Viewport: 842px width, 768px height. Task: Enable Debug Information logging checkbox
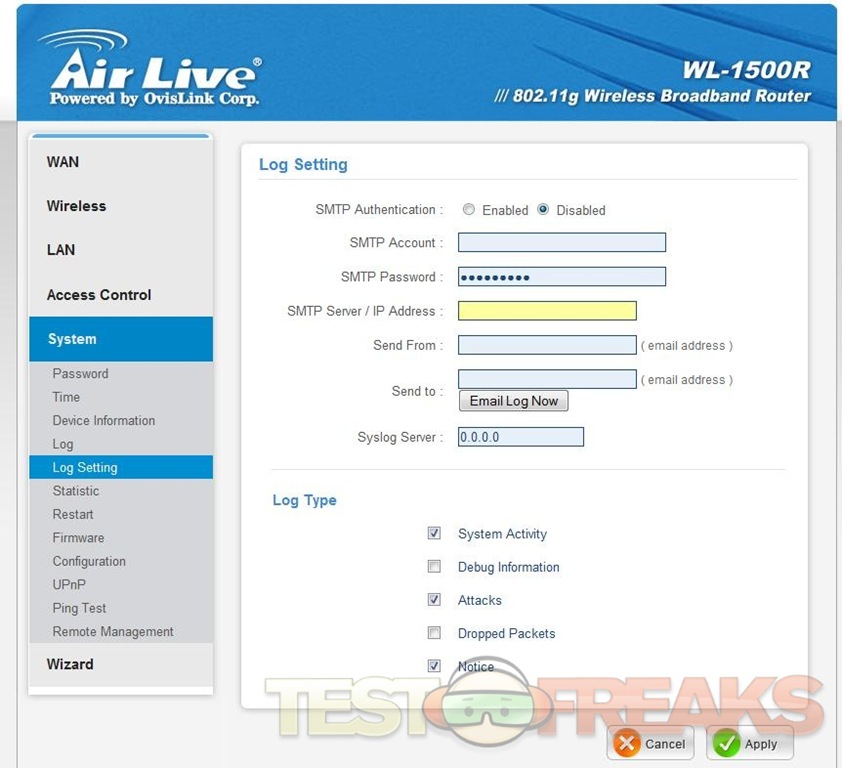(434, 567)
